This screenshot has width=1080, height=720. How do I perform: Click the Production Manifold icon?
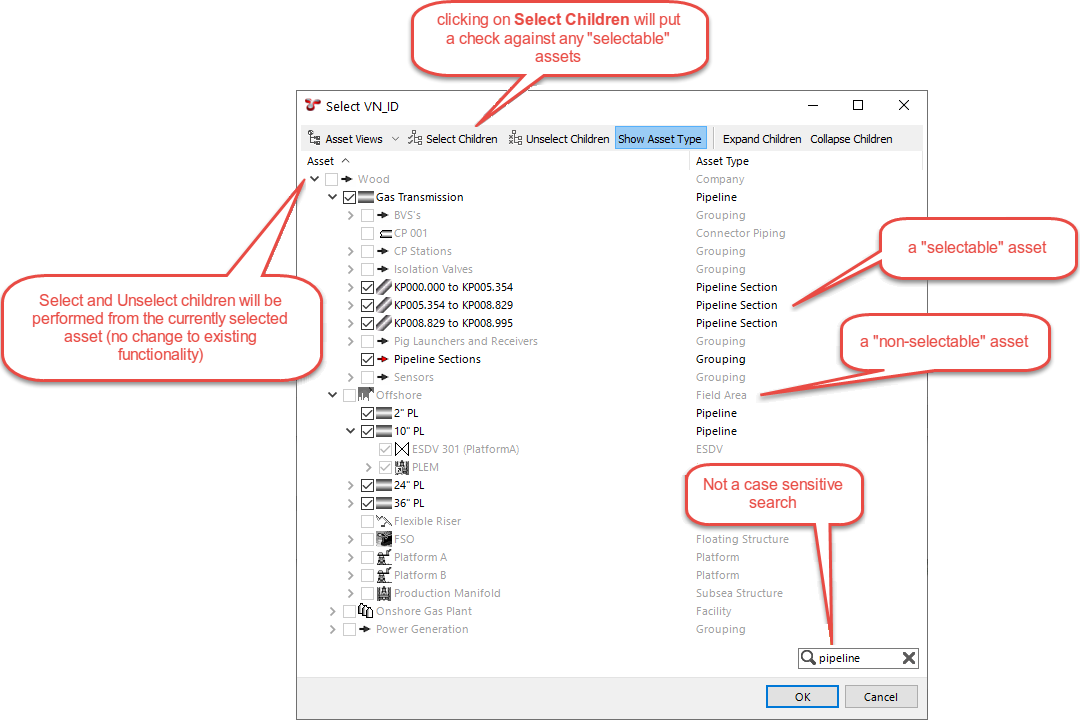click(384, 593)
